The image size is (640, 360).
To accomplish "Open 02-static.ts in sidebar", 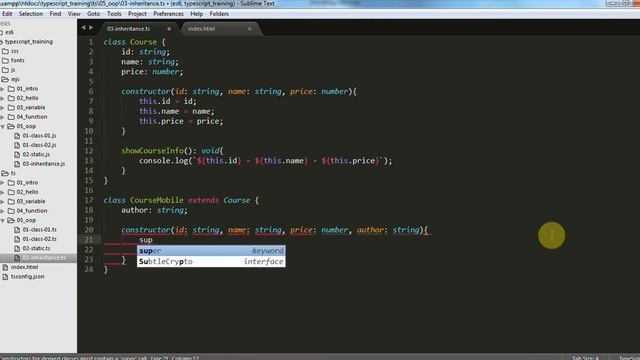I will pos(36,248).
